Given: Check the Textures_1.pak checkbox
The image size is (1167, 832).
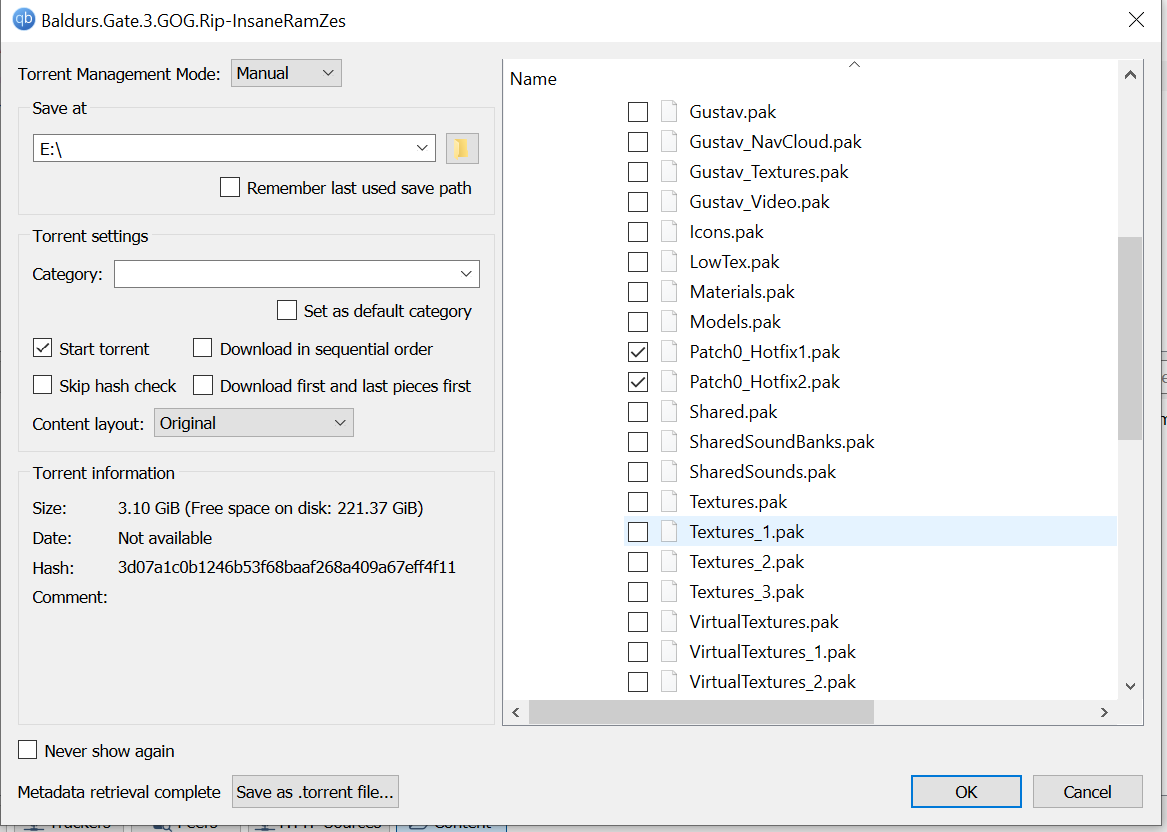Looking at the screenshot, I should click(x=638, y=531).
